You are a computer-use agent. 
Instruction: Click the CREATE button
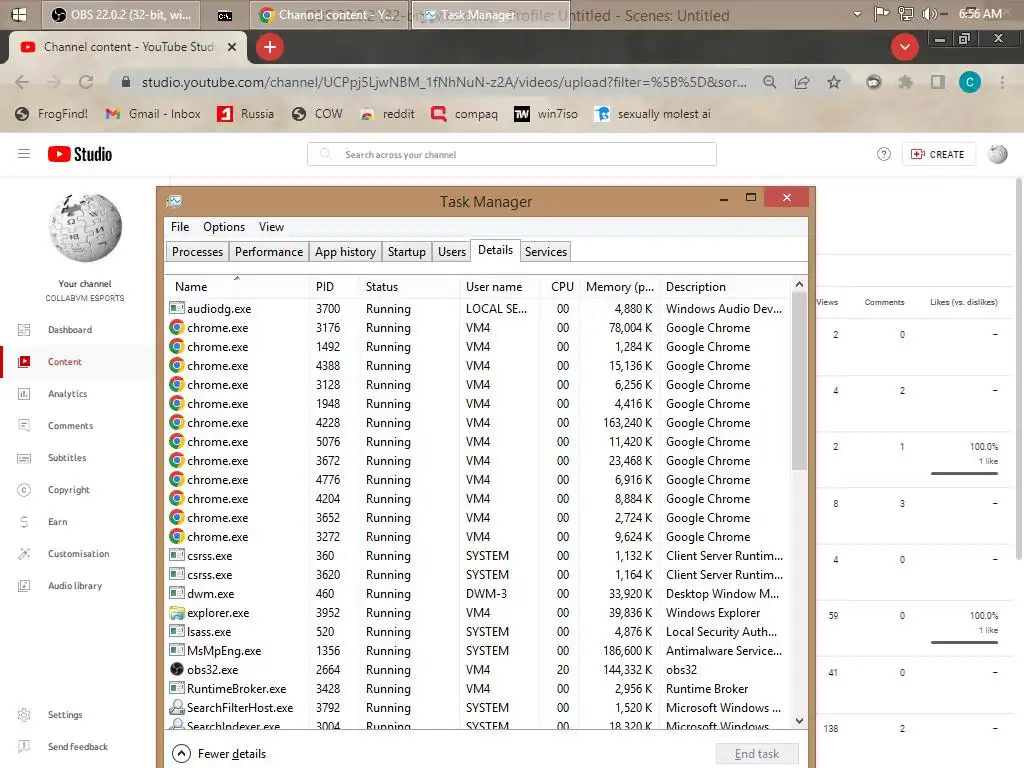pos(938,154)
